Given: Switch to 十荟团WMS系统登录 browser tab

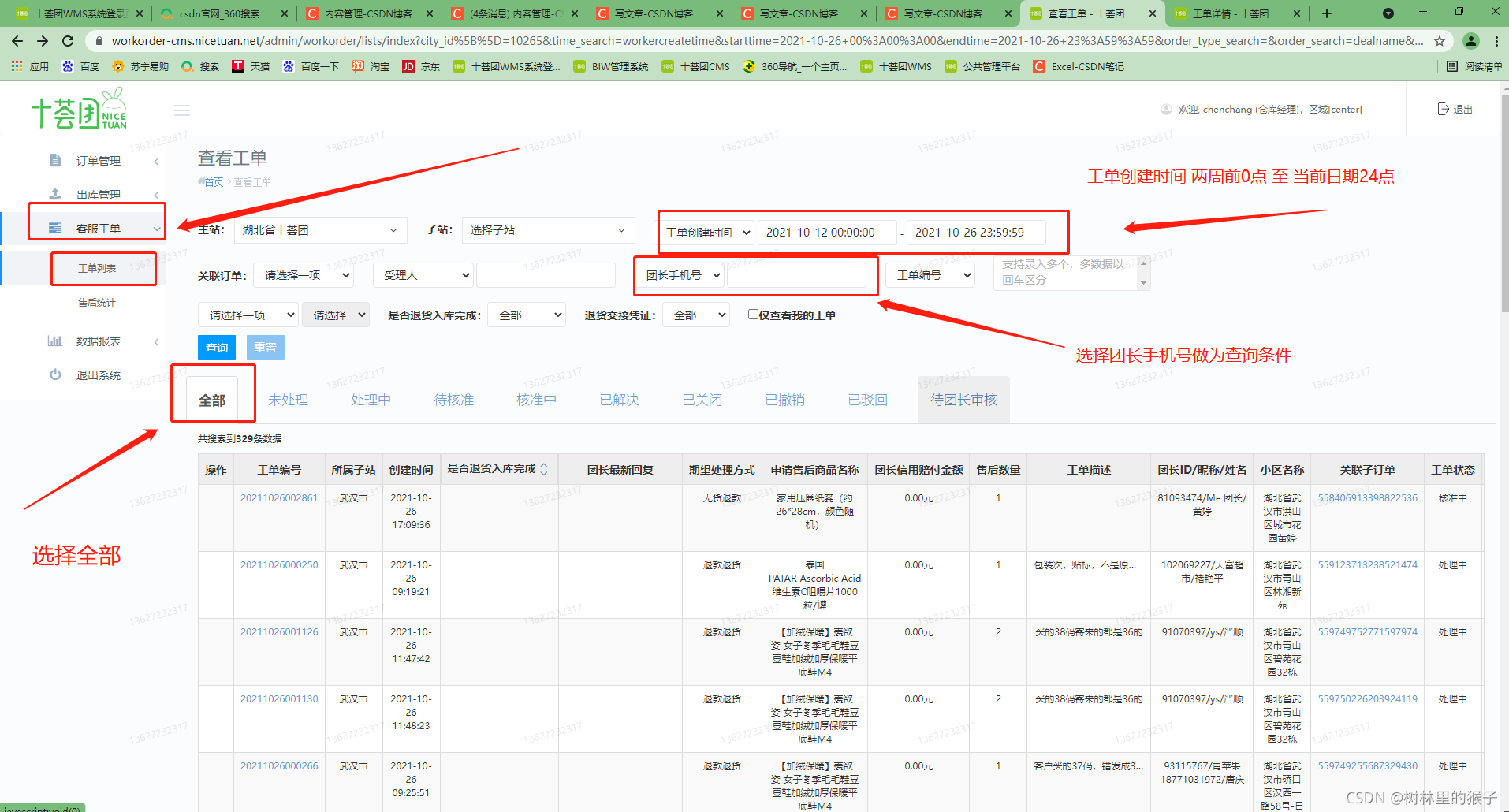Looking at the screenshot, I should coord(79,13).
